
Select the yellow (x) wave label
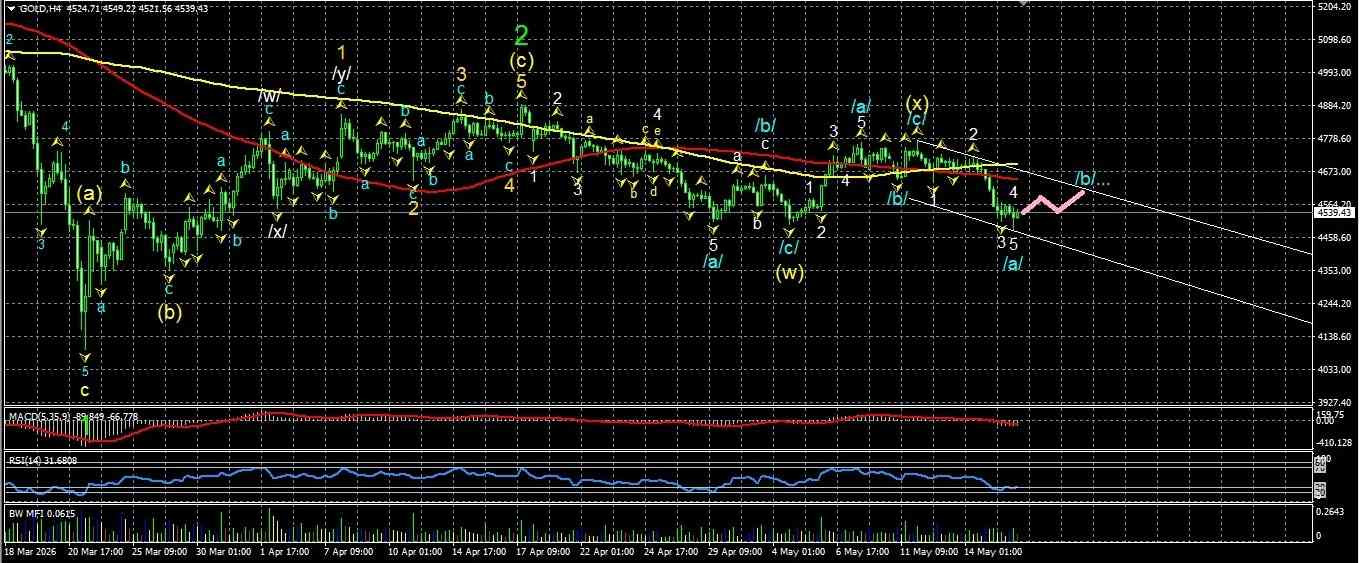(x=917, y=103)
